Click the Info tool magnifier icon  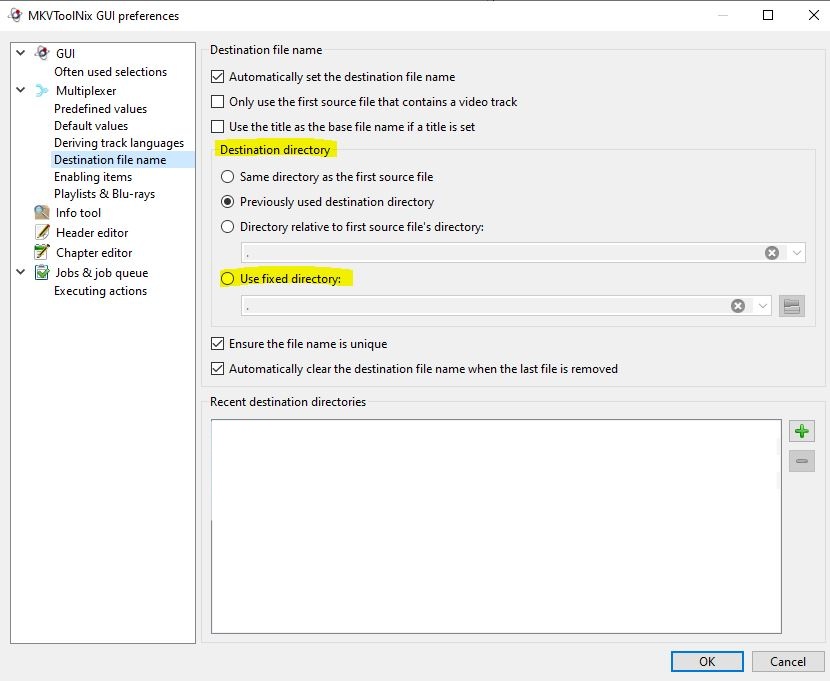(42, 212)
